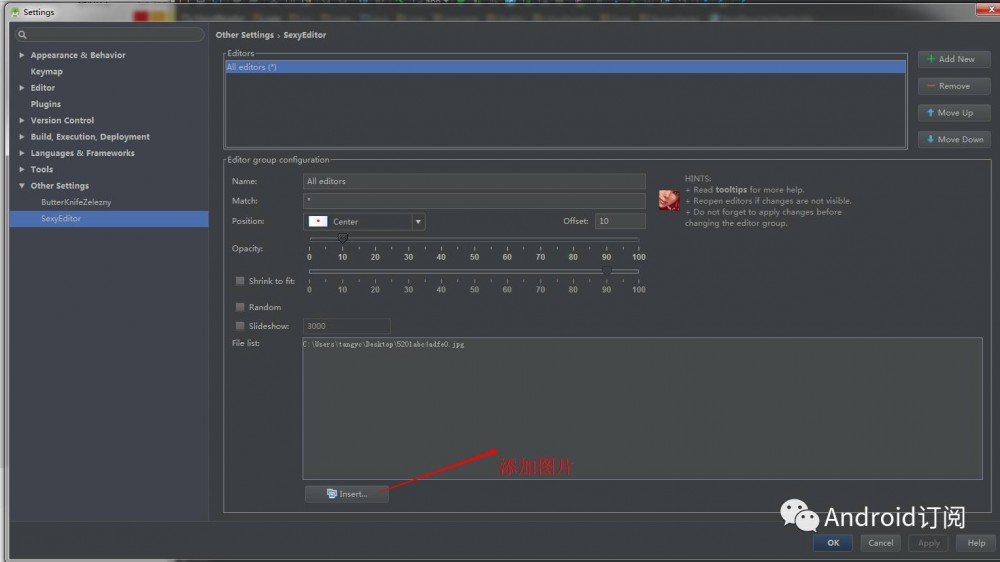This screenshot has width=1000, height=562.
Task: Expand Build, Execution, Deployment node arrow
Action: click(x=22, y=137)
